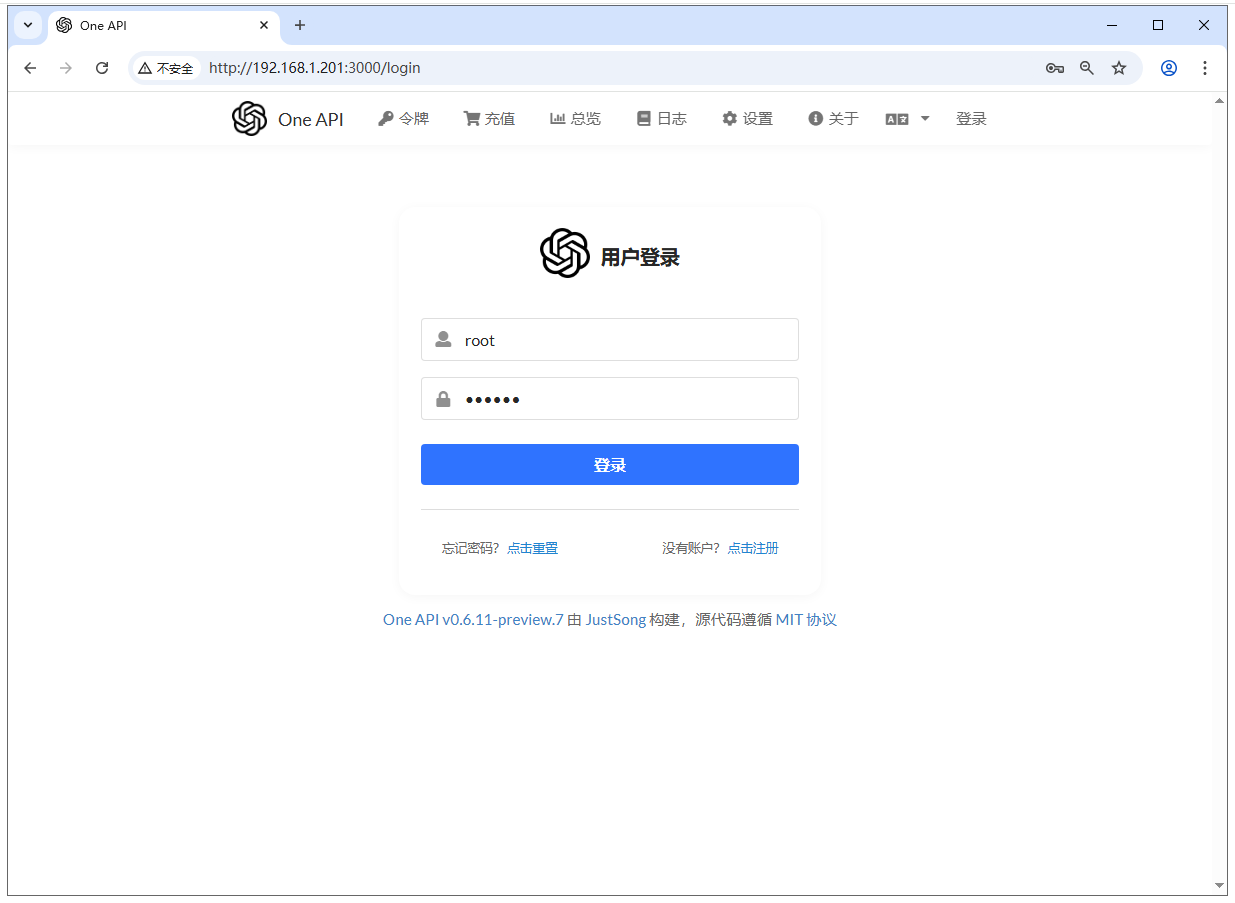This screenshot has height=903, width=1235.
Task: Click the 不安全 site security warning chip
Action: [166, 69]
